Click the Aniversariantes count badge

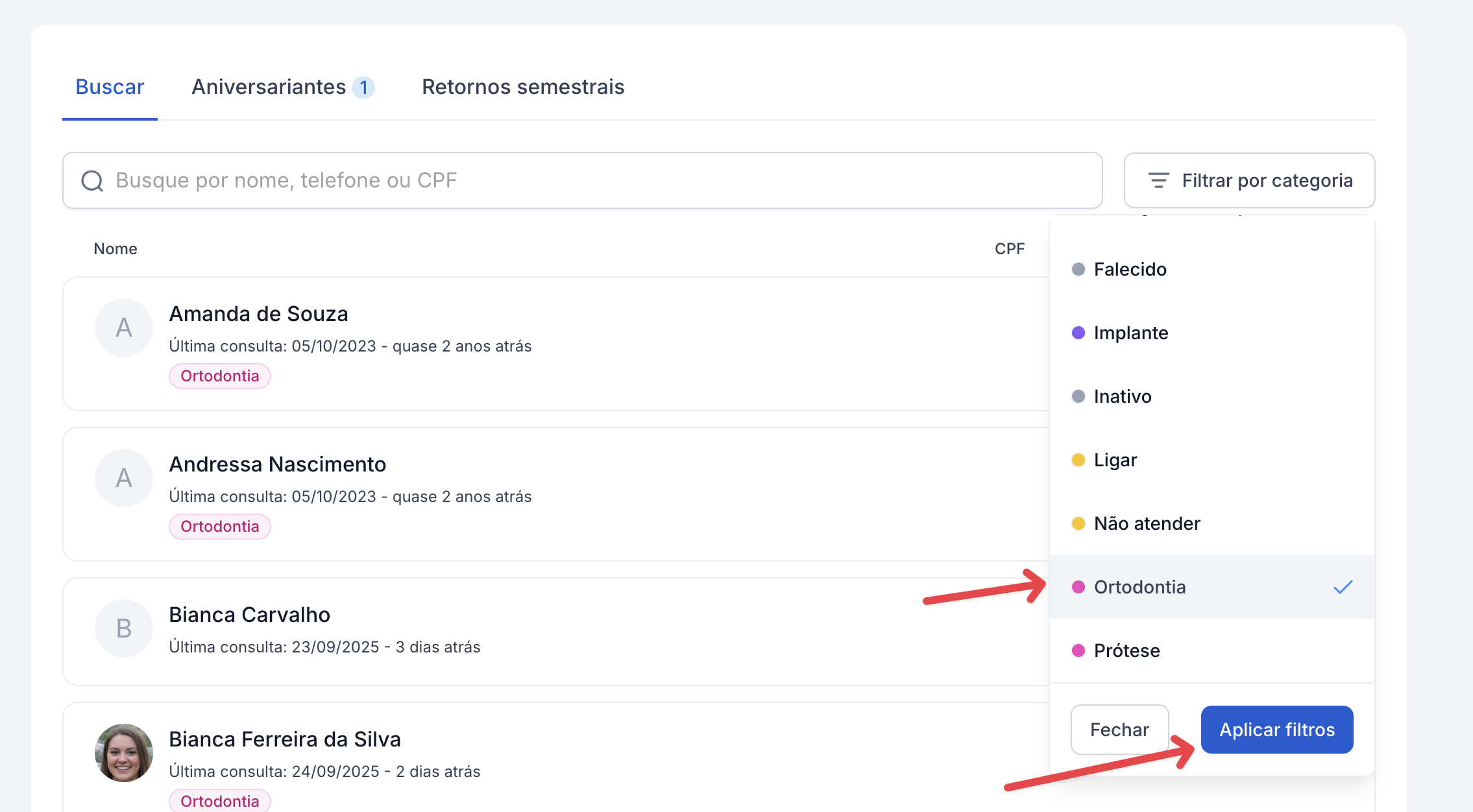tap(363, 87)
